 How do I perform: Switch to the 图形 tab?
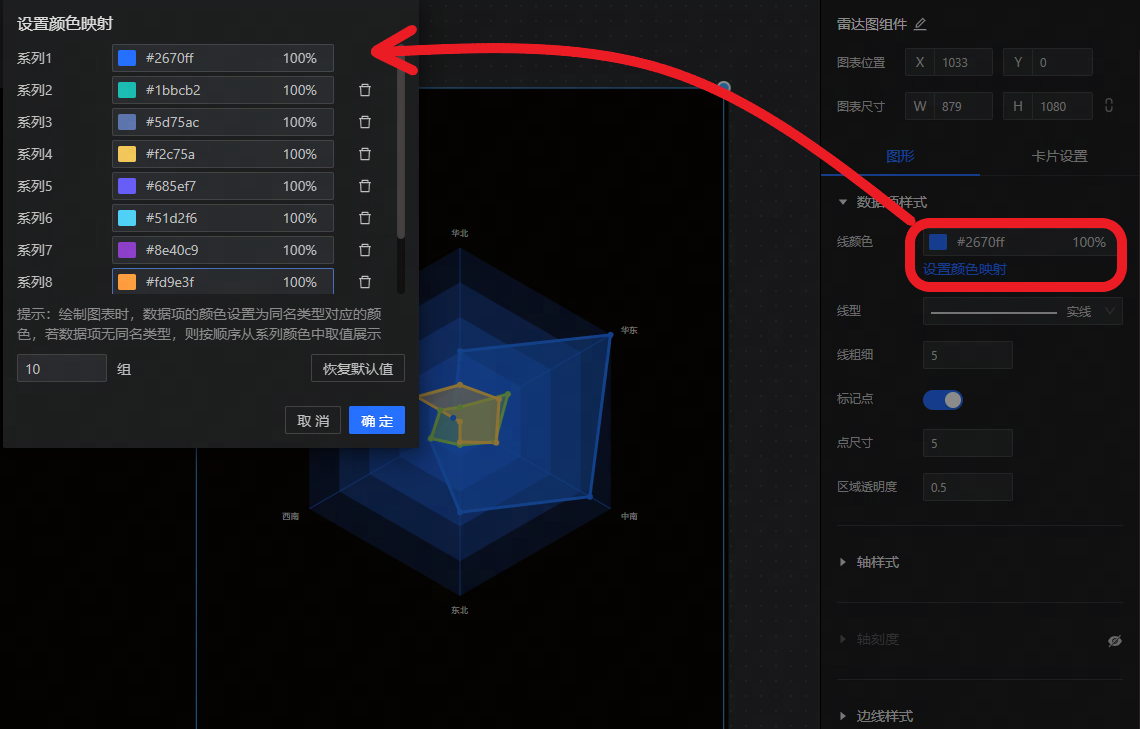pos(900,156)
